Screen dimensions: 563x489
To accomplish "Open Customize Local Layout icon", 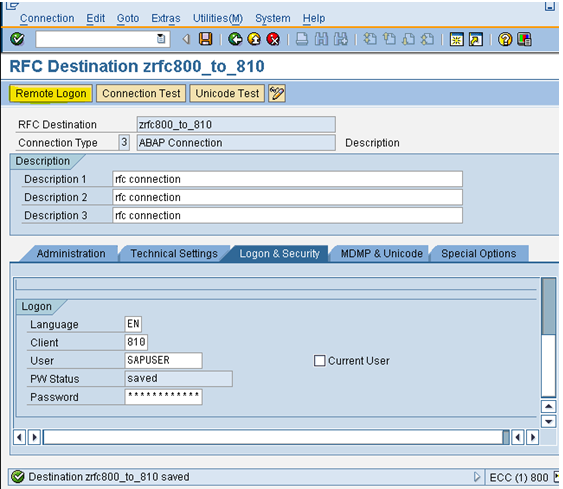I will tap(524, 39).
